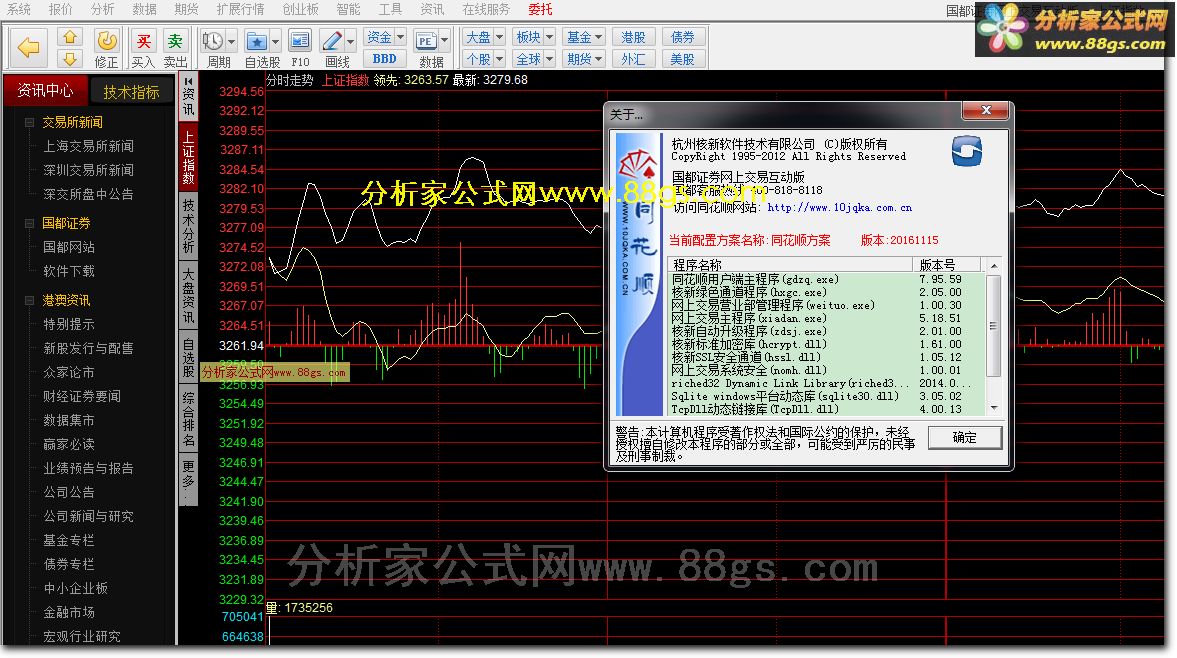The image size is (1177, 658).
Task: Select the TcpDll.dll row in program list
Action: 826,409
